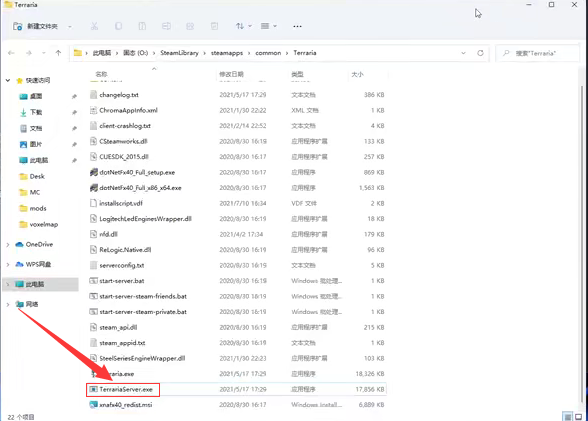Click the Copy icon in toolbar
588x421 pixels.
[x=118, y=26]
